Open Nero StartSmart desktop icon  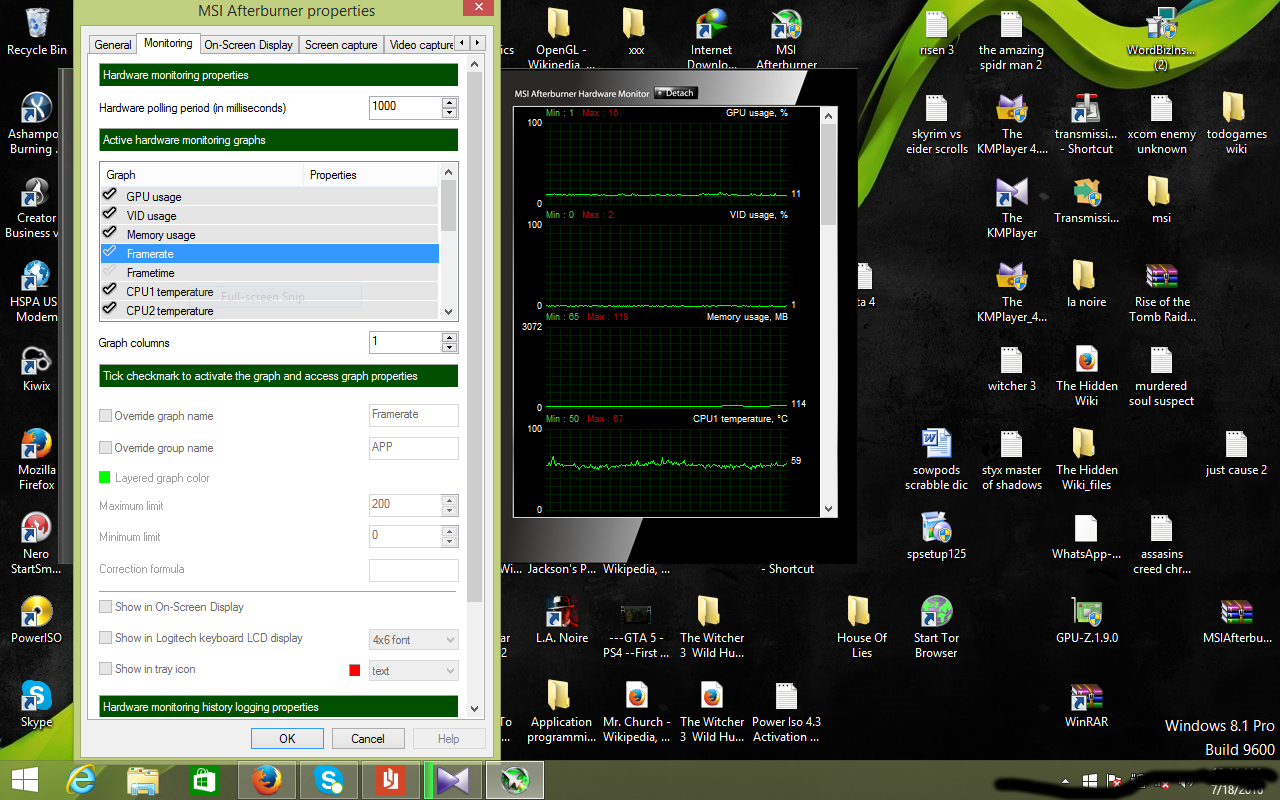(x=36, y=543)
